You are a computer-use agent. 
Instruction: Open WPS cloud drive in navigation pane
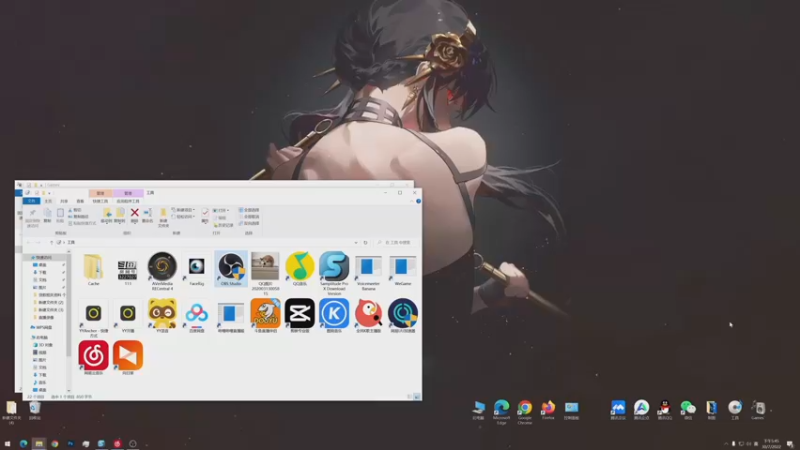pos(42,328)
